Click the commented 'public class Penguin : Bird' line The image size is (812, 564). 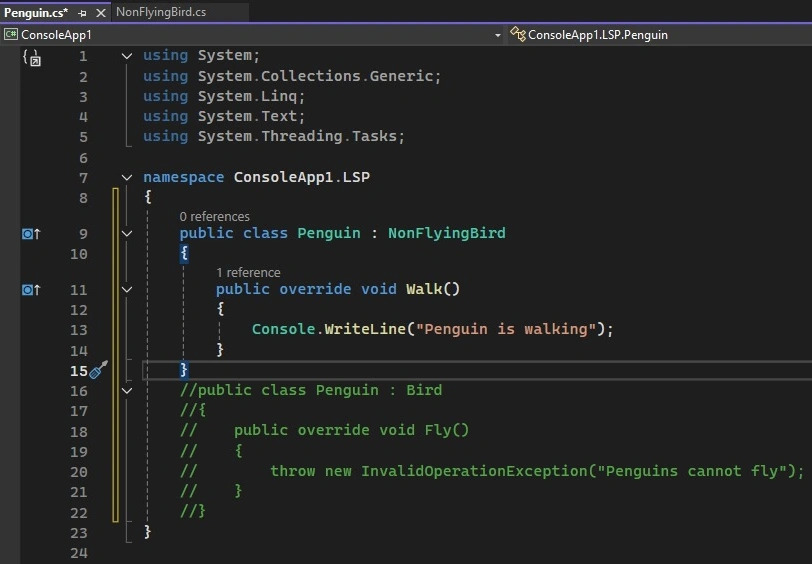coord(311,390)
